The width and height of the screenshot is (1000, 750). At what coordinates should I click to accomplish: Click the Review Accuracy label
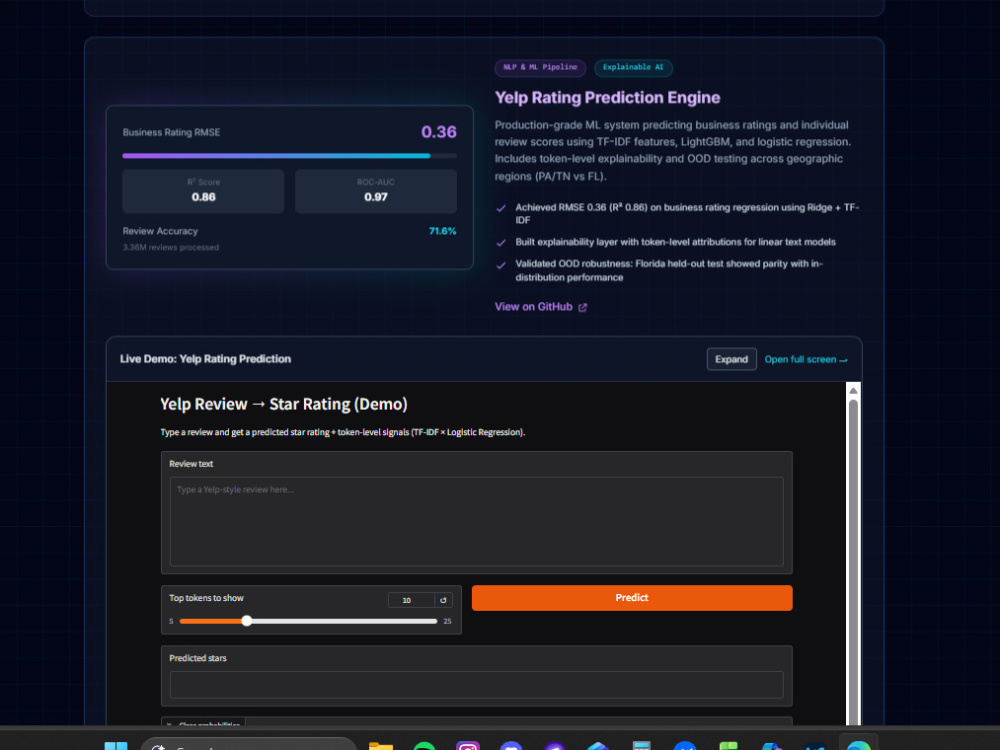point(160,231)
